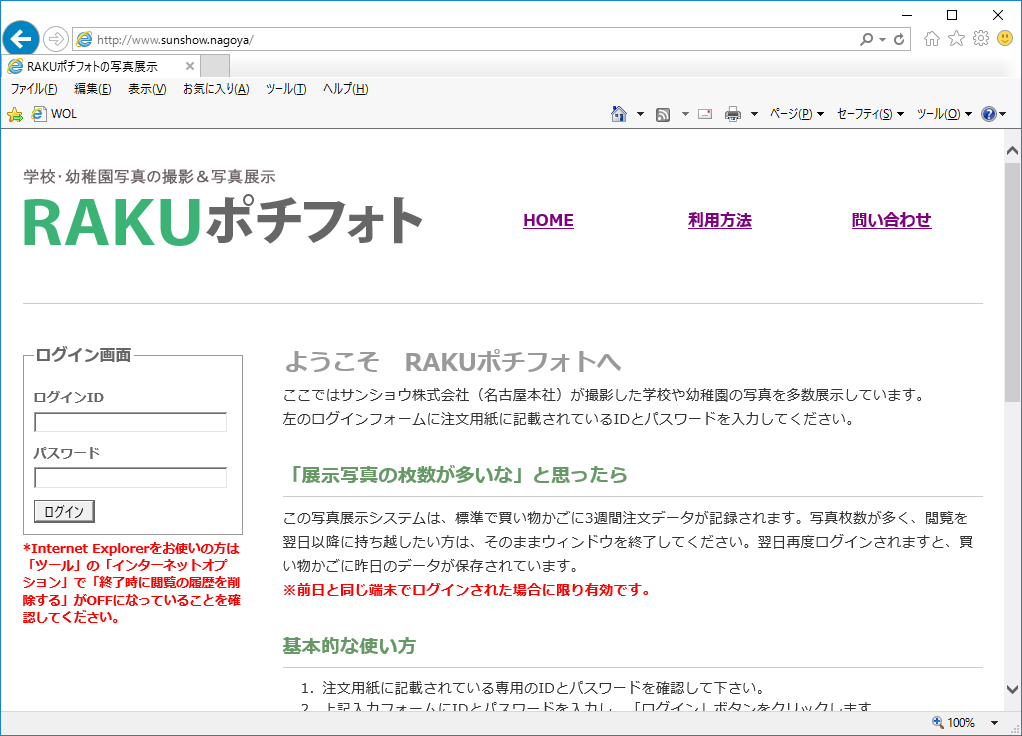Follow the 利用方法 link
The height and width of the screenshot is (736, 1022).
coord(720,220)
